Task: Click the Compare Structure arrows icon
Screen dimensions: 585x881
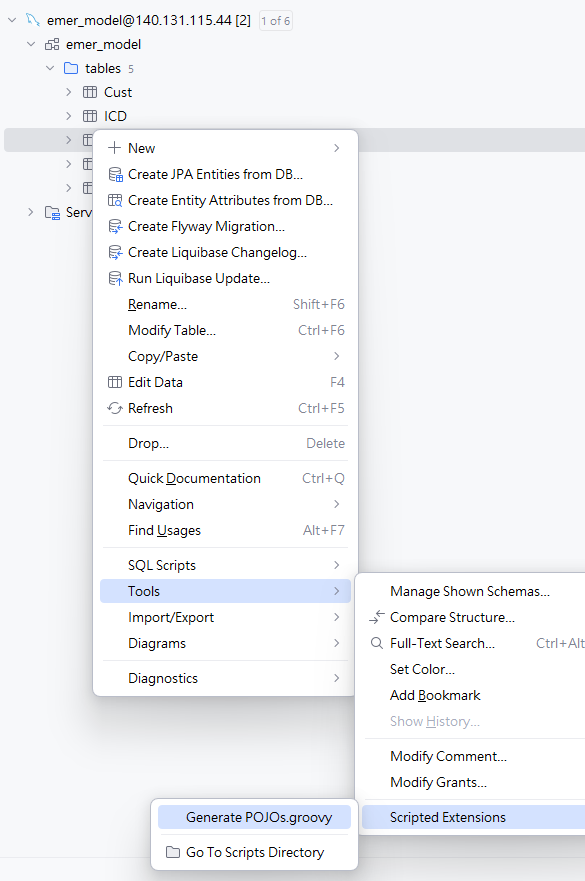Action: (x=377, y=617)
